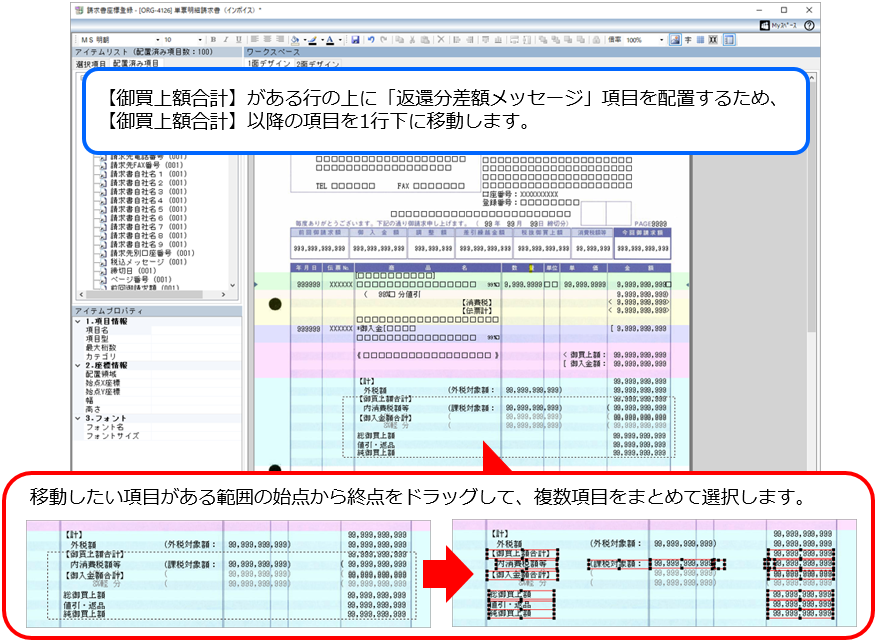This screenshot has height=640, width=876.
Task: Set text alignment to right
Action: coord(280,40)
